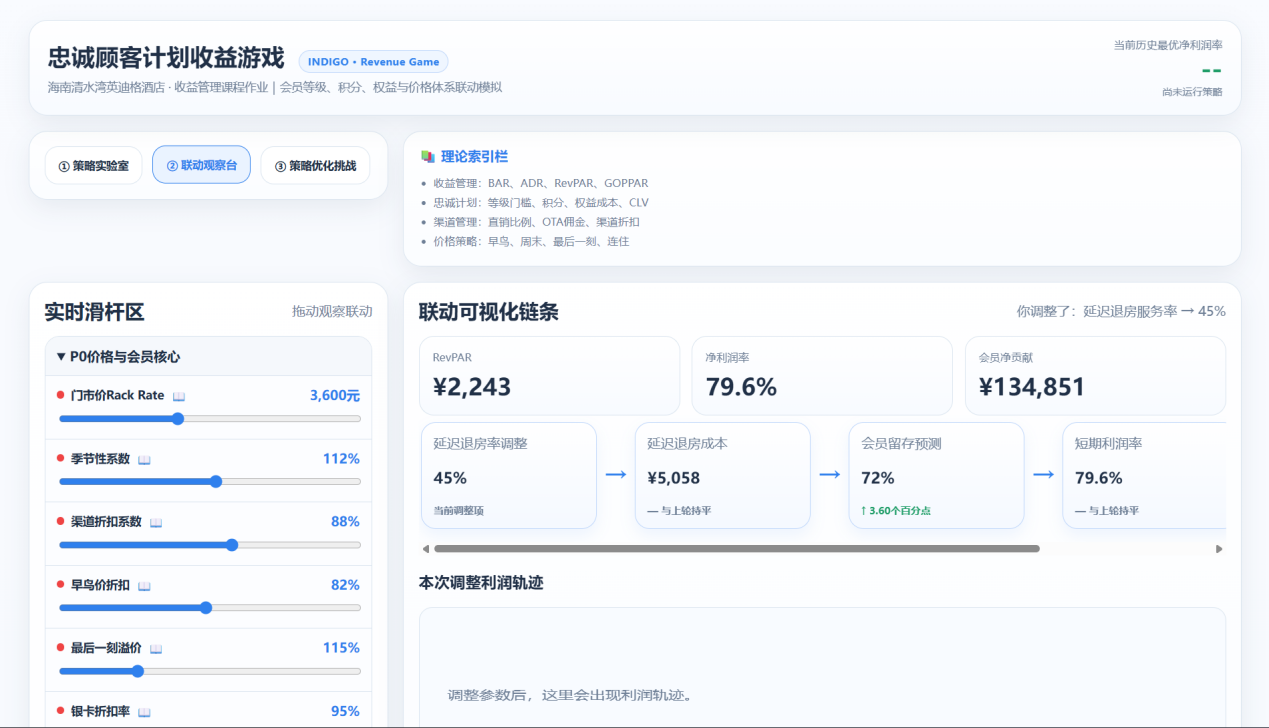Click the 拖动观察联动 hint text
The height and width of the screenshot is (728, 1269).
tap(332, 312)
